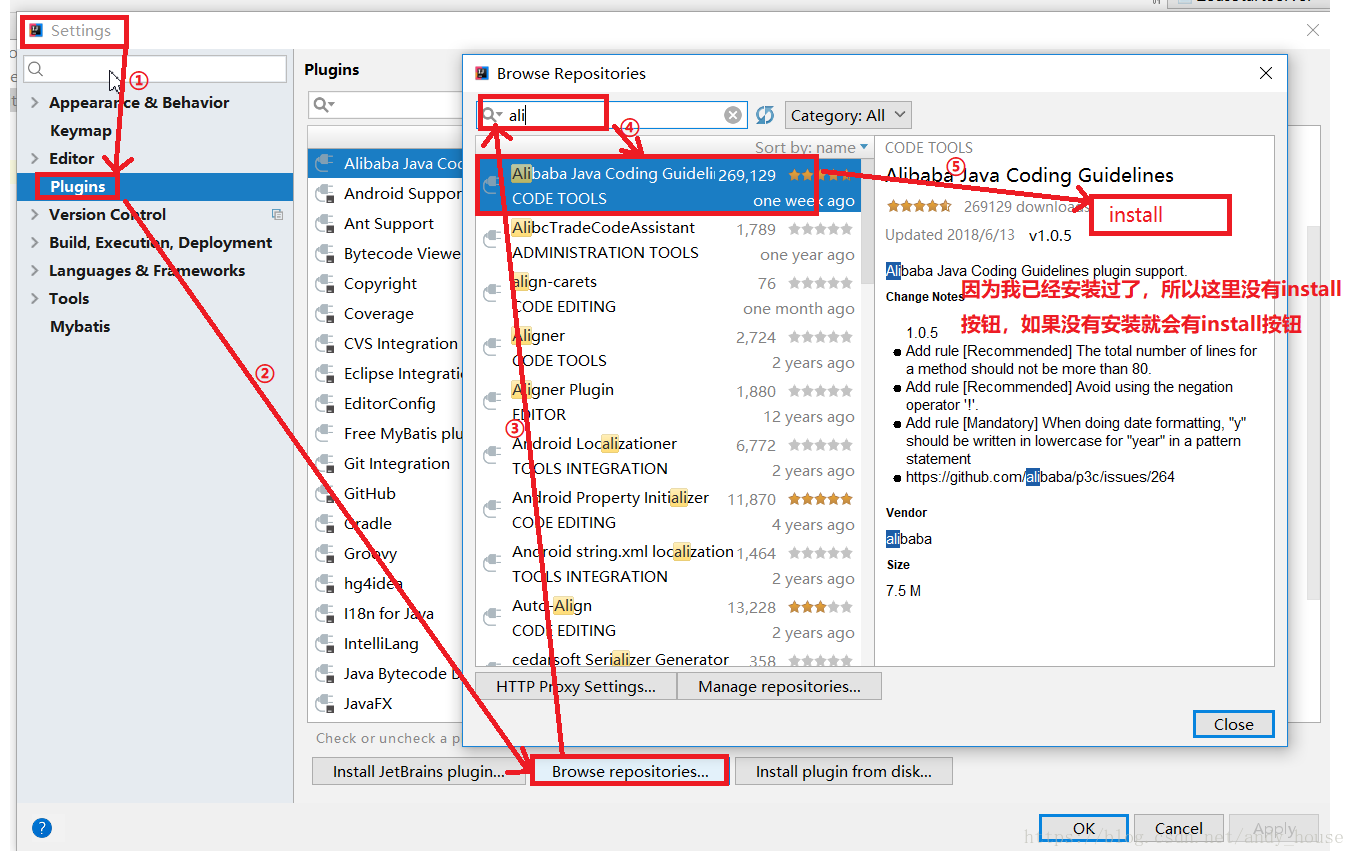The width and height of the screenshot is (1355, 857).
Task: Expand the Version Control tree node
Action: 35,215
